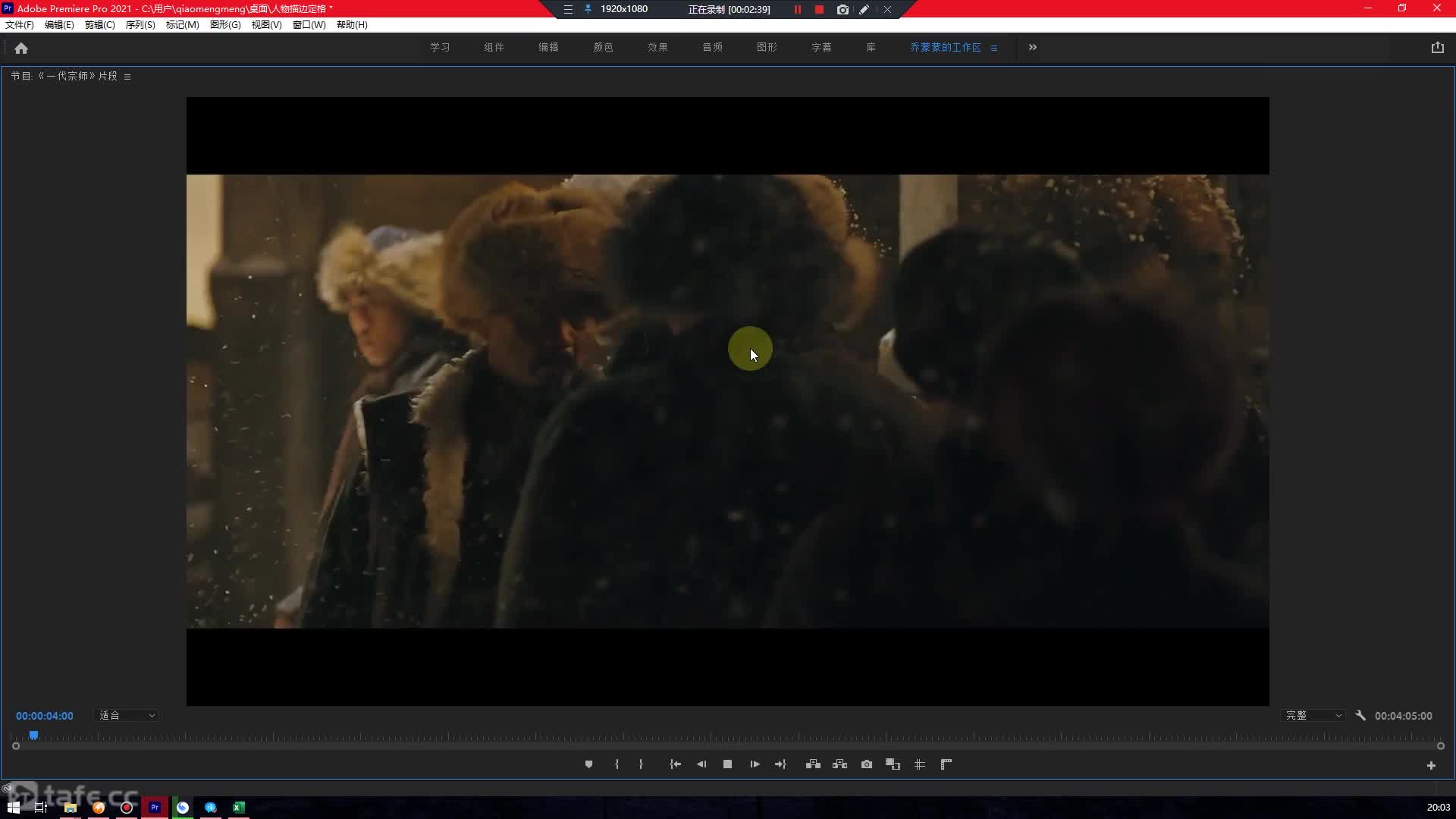Open the recorder toolbar menu icon
1456x819 pixels.
coord(568,9)
